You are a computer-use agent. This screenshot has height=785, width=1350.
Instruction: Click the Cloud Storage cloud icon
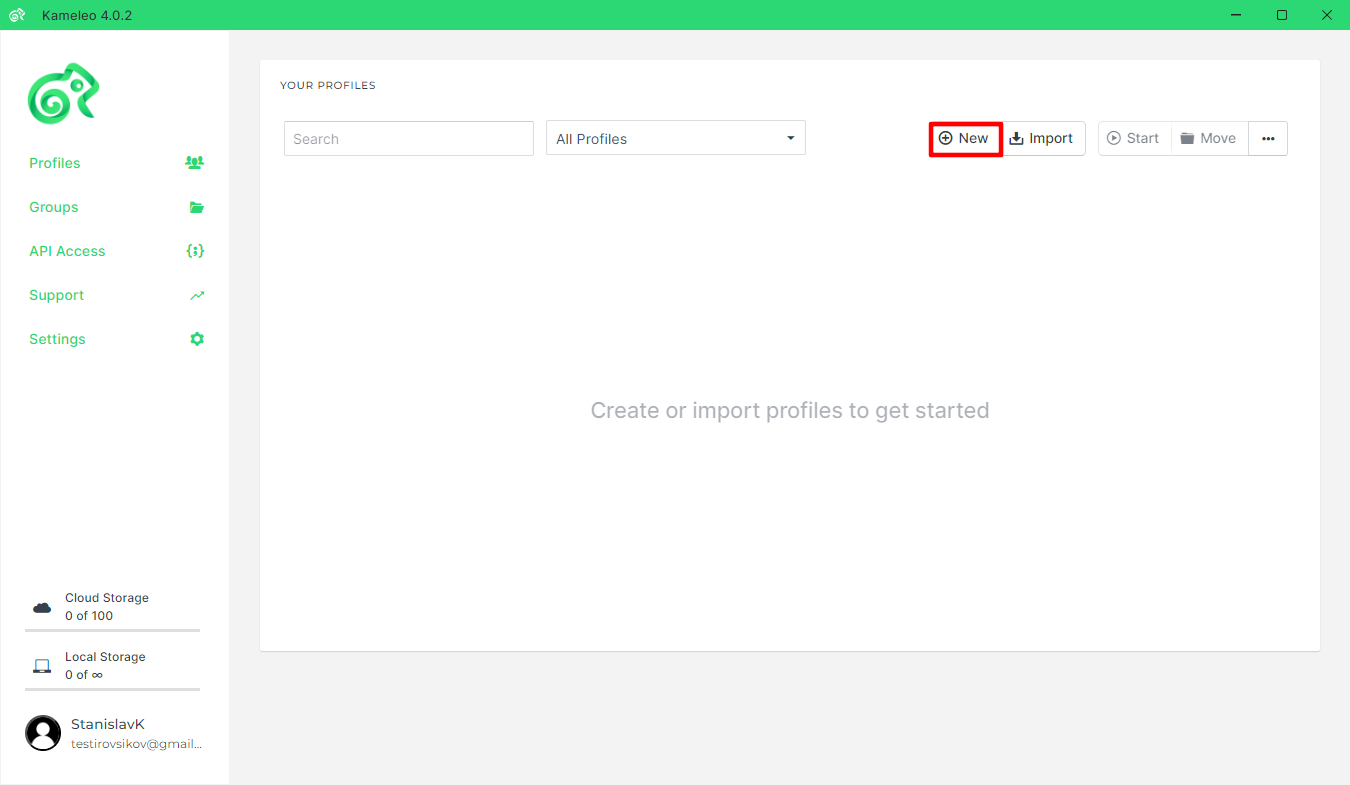[x=42, y=607]
